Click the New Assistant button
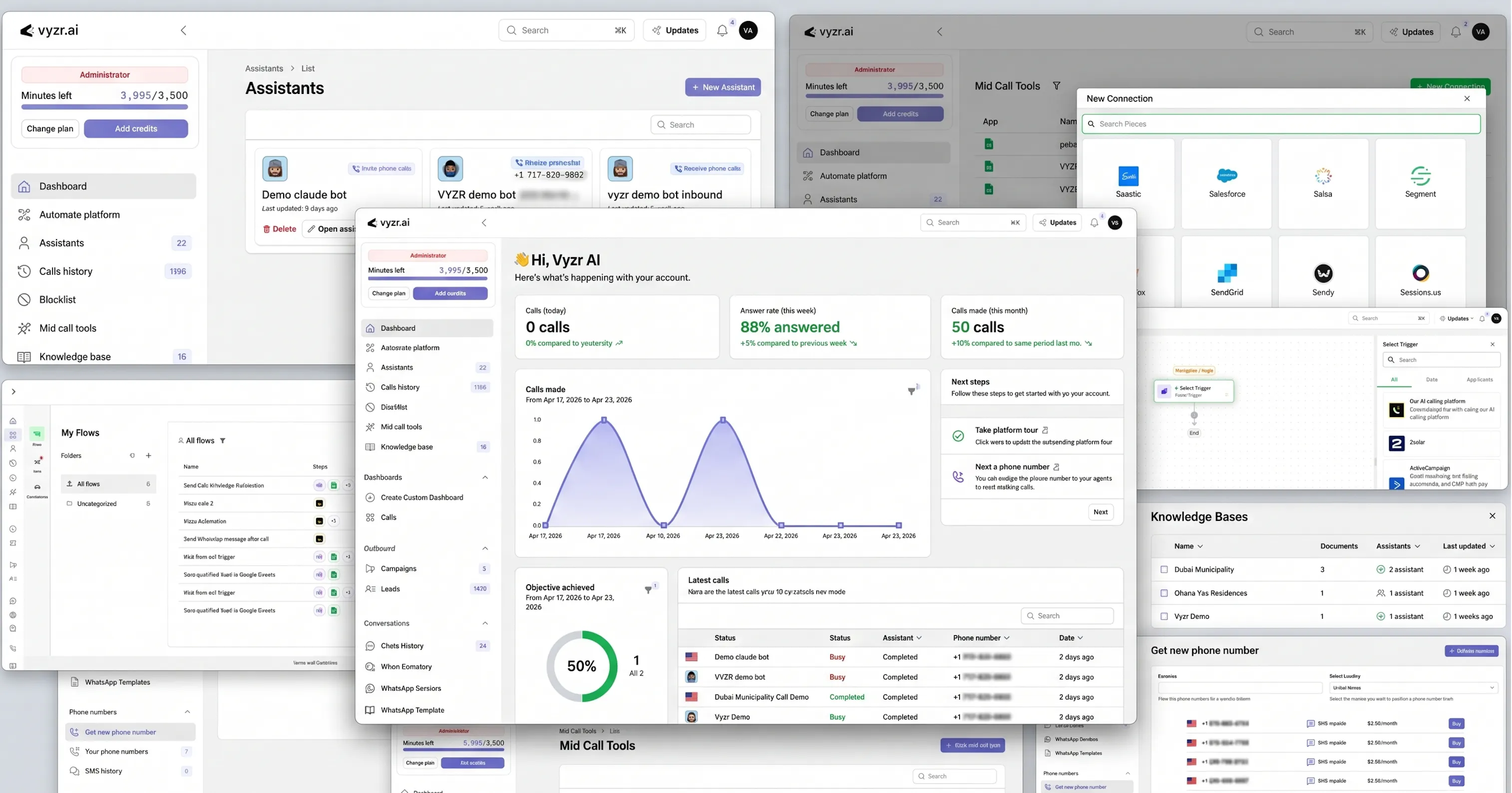 point(723,87)
